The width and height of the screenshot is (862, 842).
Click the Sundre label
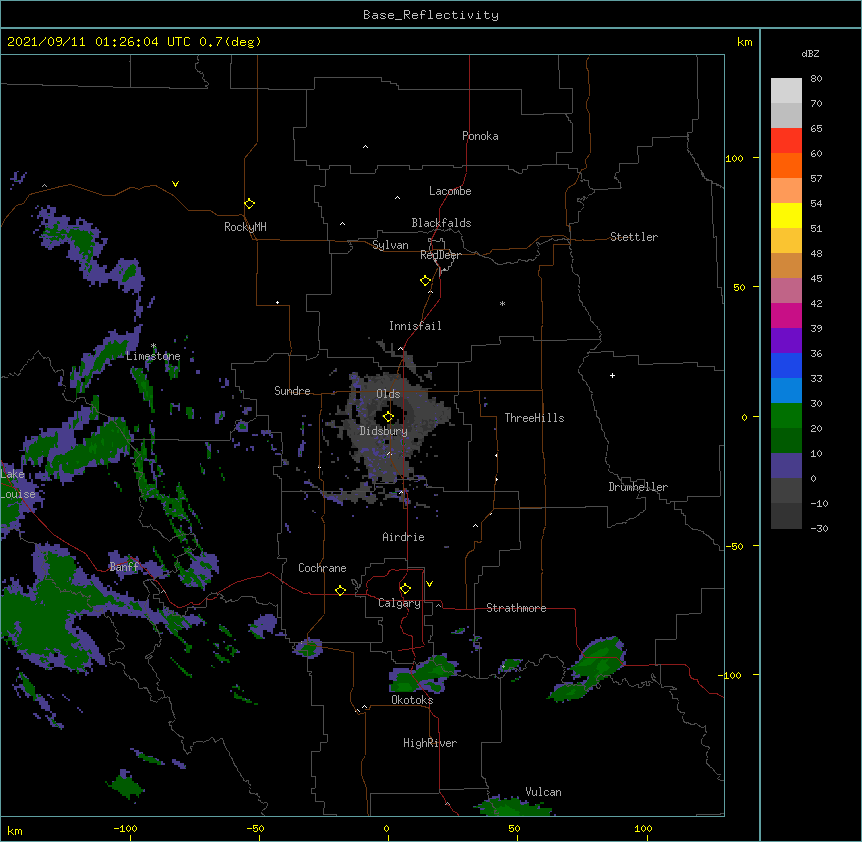[292, 391]
